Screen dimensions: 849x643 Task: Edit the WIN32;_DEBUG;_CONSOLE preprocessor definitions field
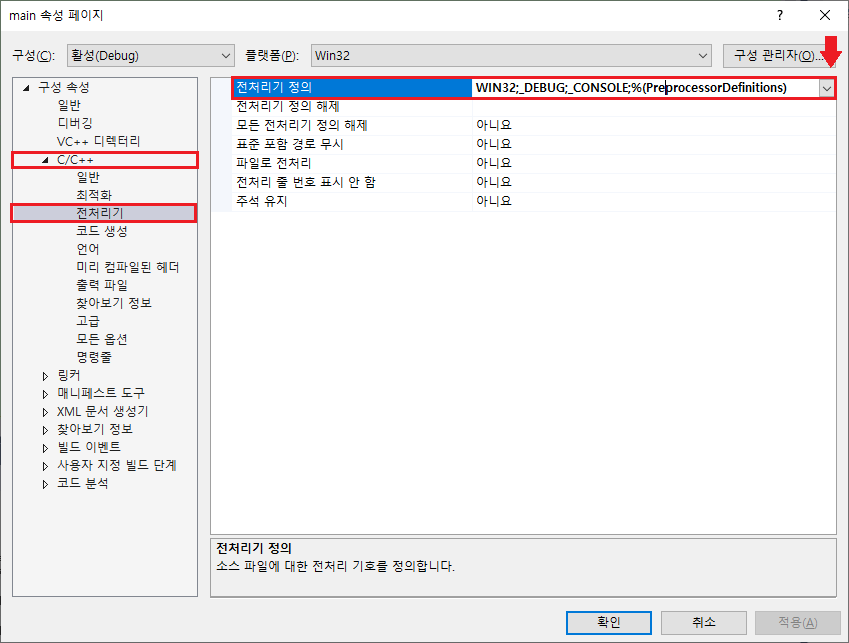tap(644, 88)
